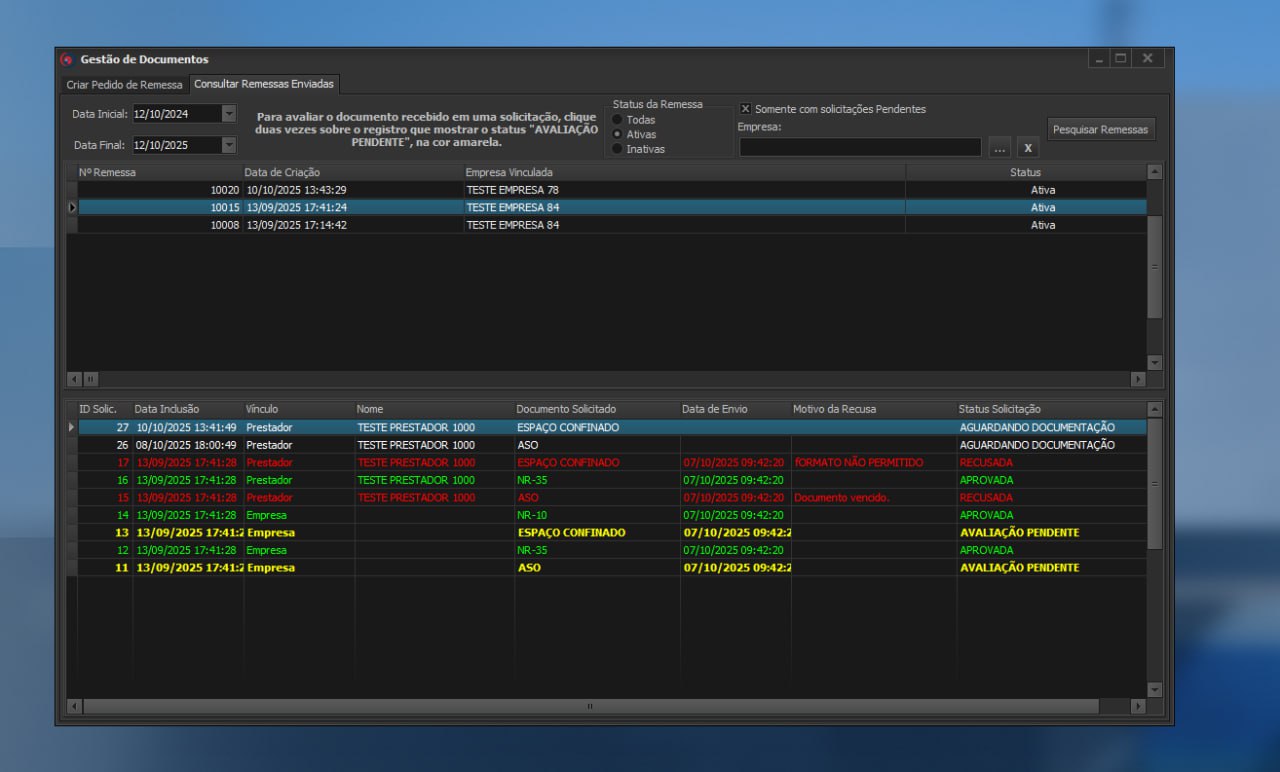Open the Data Inicial date dropdown
Viewport: 1280px width, 772px height.
(x=229, y=114)
